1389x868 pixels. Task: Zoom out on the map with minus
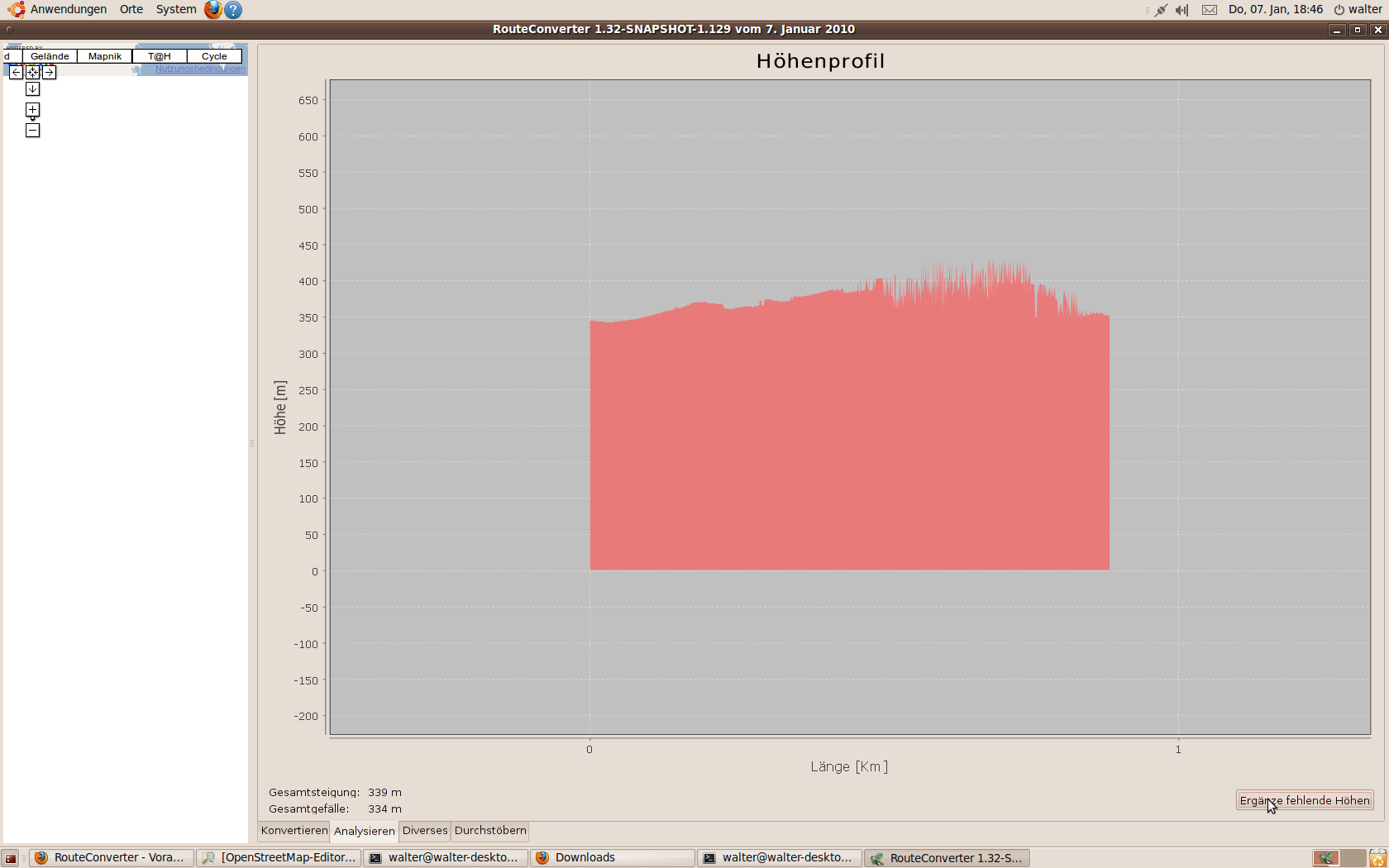click(32, 131)
